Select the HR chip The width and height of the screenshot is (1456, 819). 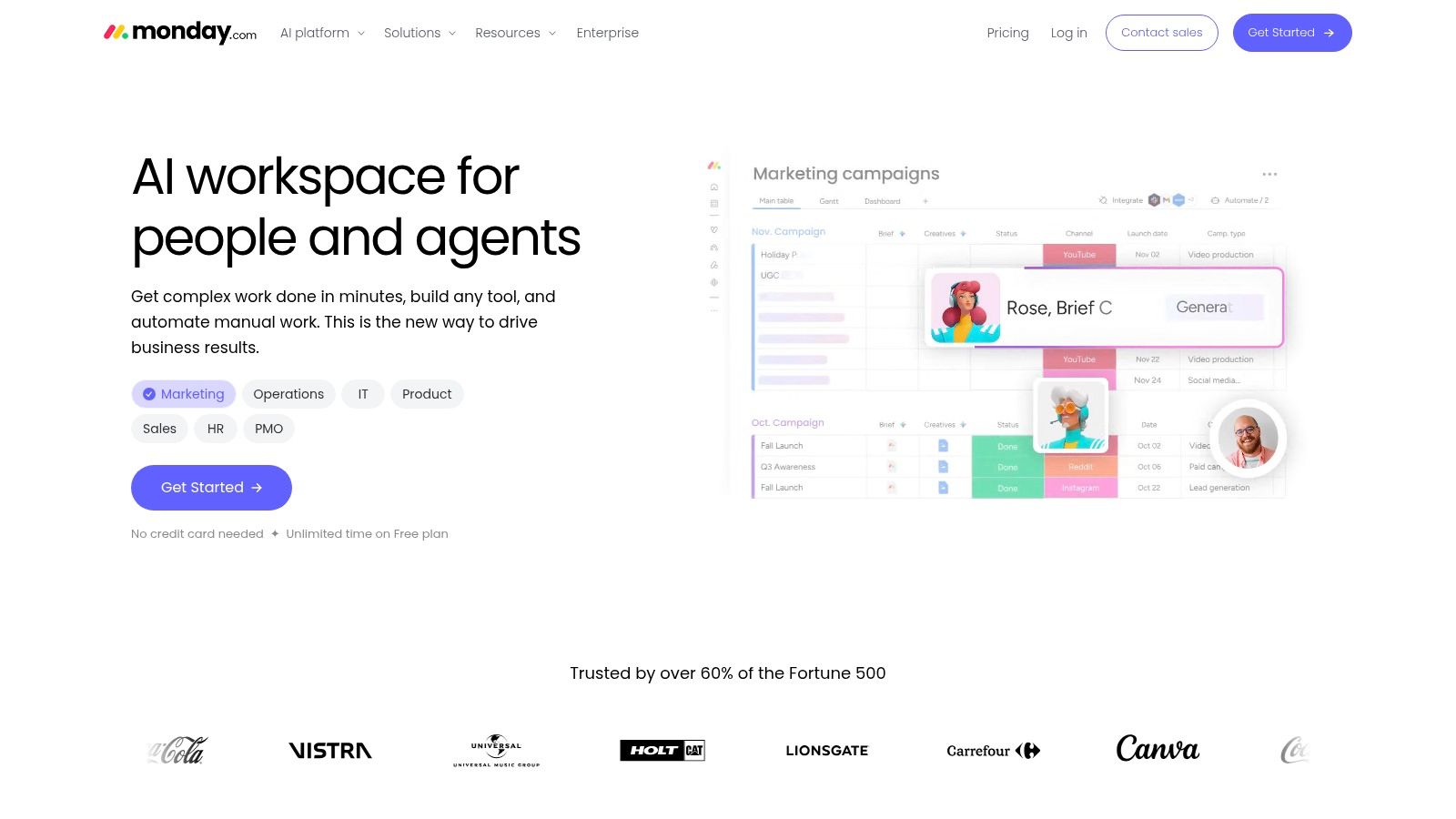pyautogui.click(x=216, y=429)
